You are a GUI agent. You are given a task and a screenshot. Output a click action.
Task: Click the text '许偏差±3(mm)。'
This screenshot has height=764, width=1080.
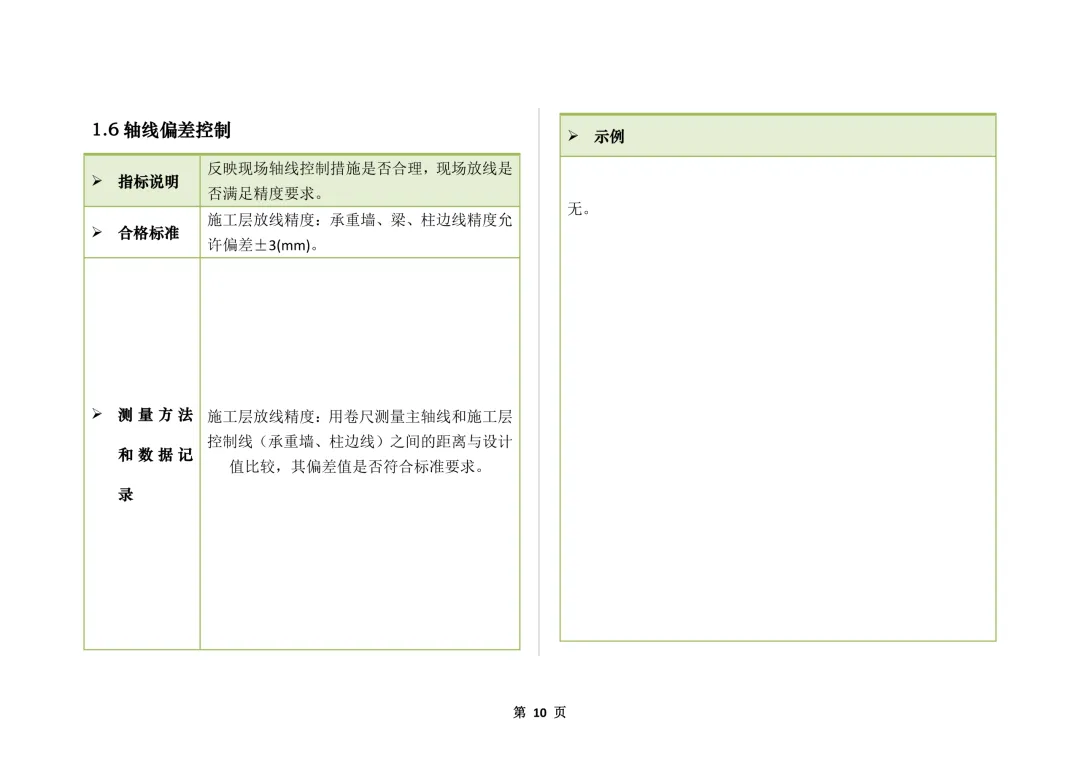tap(264, 245)
